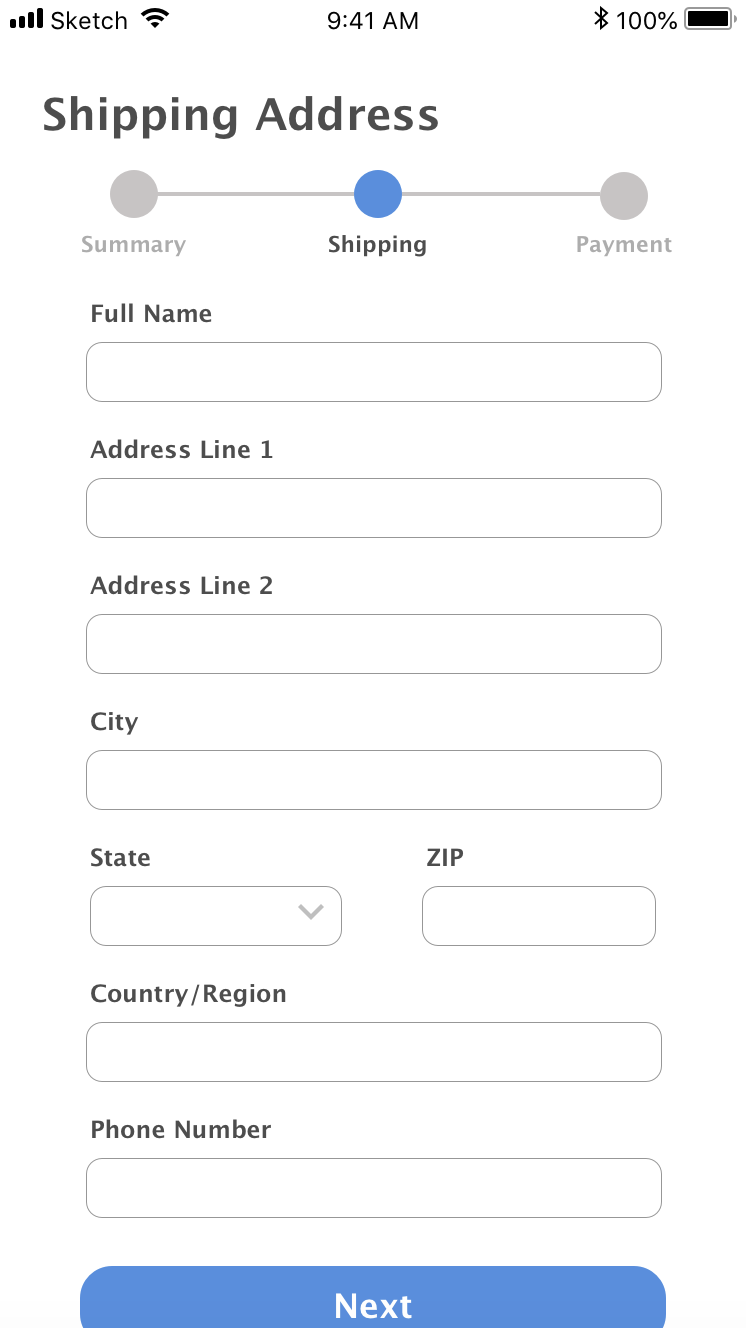The height and width of the screenshot is (1328, 746).
Task: Focus the Full Name input field
Action: (x=374, y=372)
